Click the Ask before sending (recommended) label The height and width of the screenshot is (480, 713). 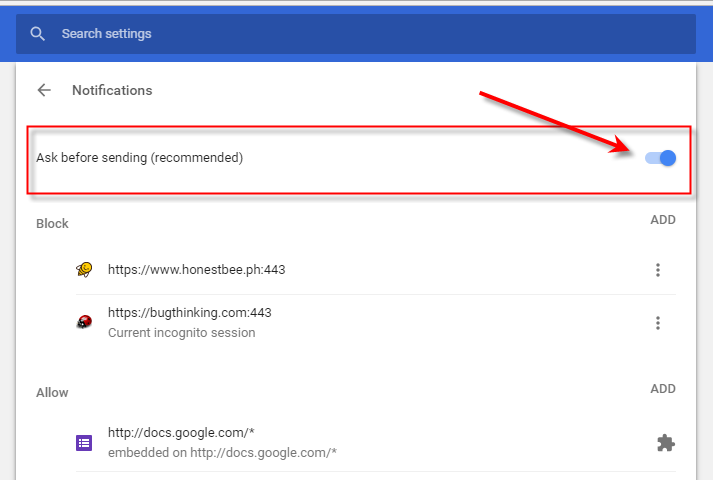140,158
